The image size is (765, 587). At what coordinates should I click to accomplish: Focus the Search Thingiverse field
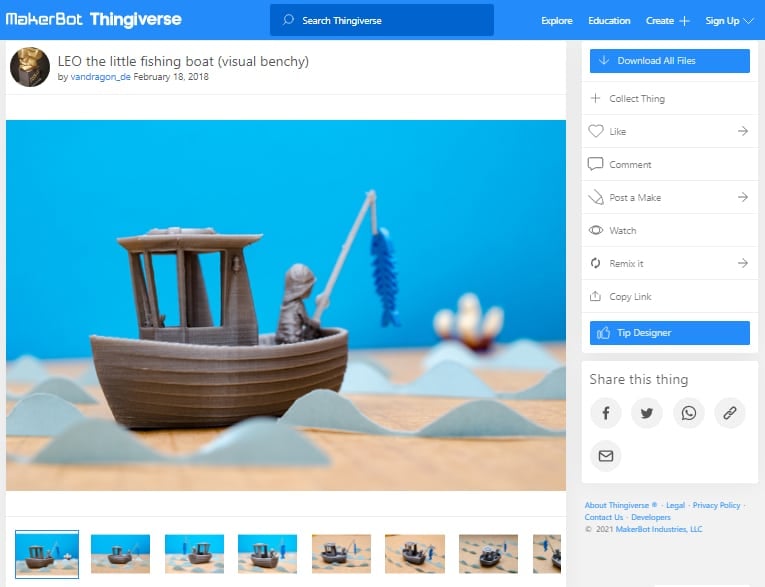coord(382,20)
